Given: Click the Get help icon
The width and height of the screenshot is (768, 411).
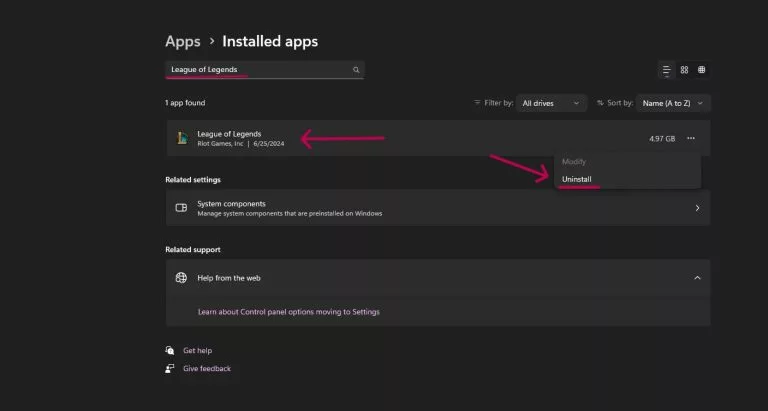Looking at the screenshot, I should [169, 350].
